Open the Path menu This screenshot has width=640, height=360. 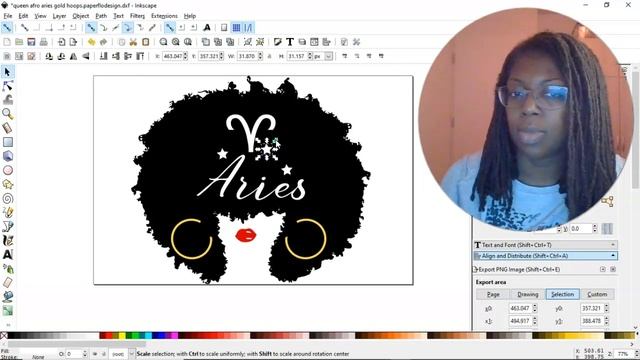[x=101, y=16]
